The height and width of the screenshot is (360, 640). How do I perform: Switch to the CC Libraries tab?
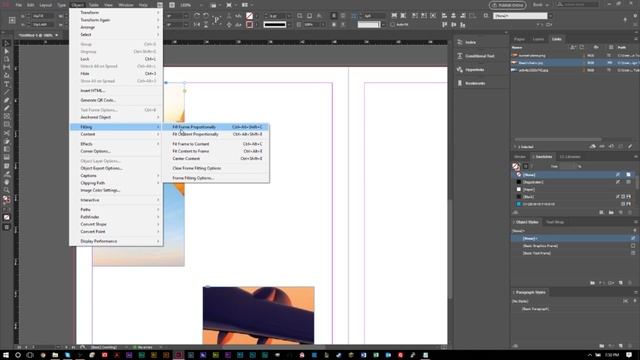click(x=570, y=157)
